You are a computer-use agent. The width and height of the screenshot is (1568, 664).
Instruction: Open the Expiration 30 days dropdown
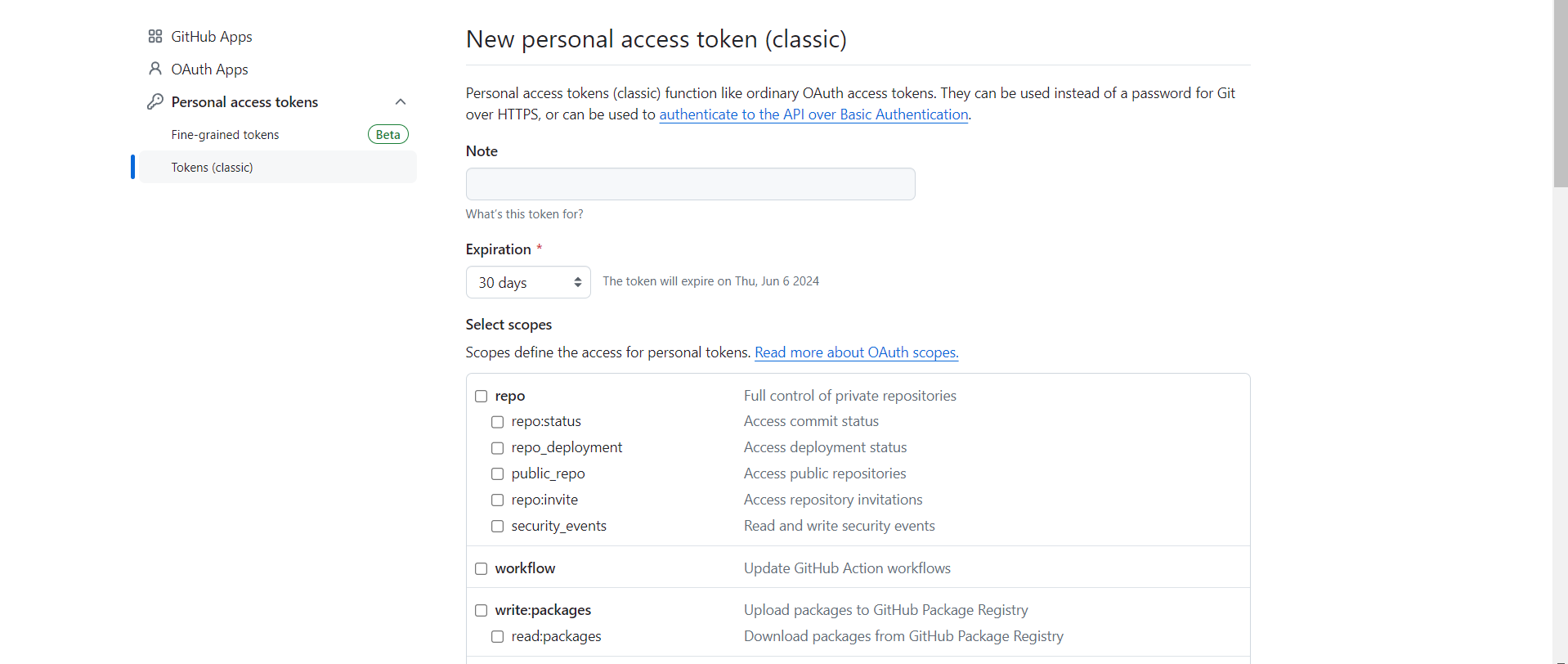click(528, 282)
